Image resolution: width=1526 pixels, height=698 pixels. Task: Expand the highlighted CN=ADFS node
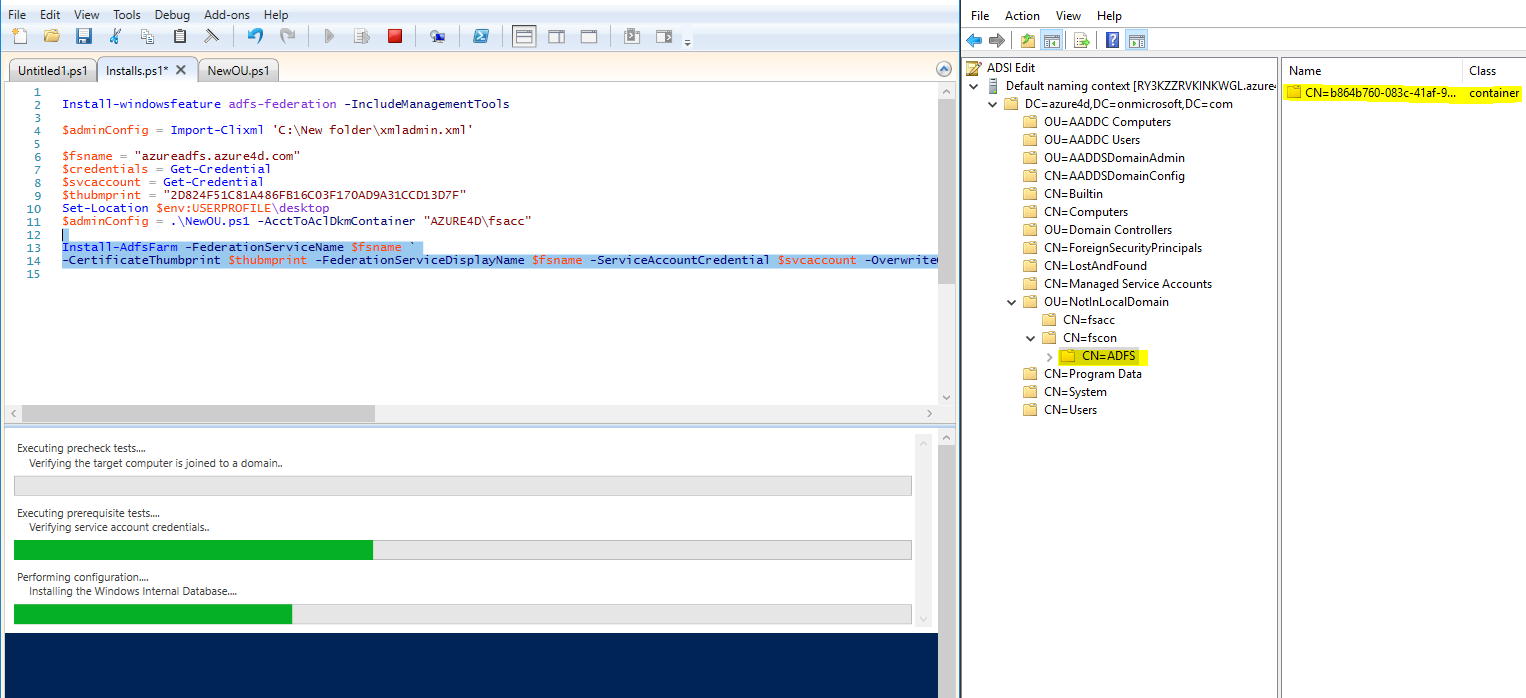coord(1048,356)
